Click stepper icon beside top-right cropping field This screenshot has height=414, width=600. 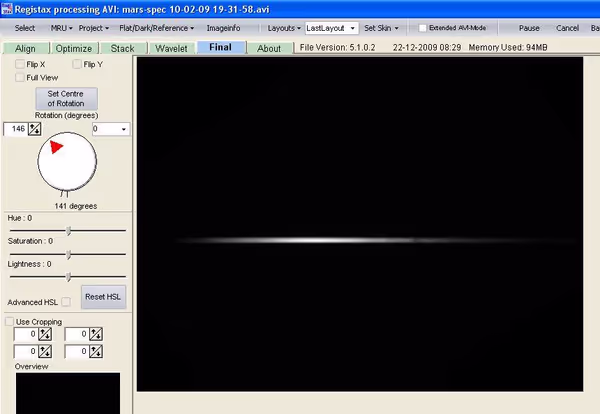click(x=97, y=335)
